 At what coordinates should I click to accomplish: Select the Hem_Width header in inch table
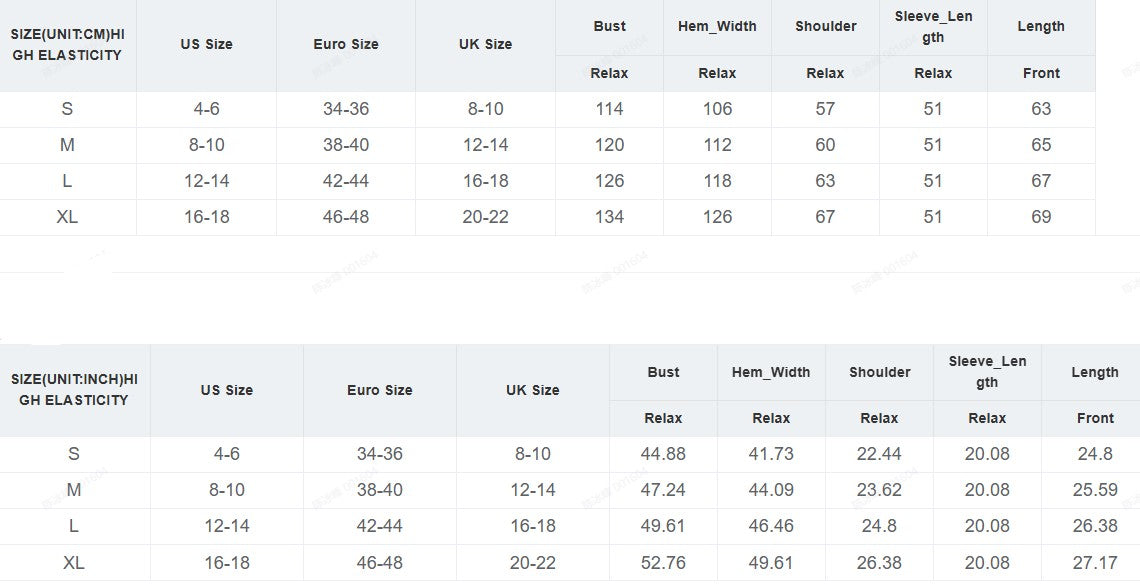click(x=771, y=372)
